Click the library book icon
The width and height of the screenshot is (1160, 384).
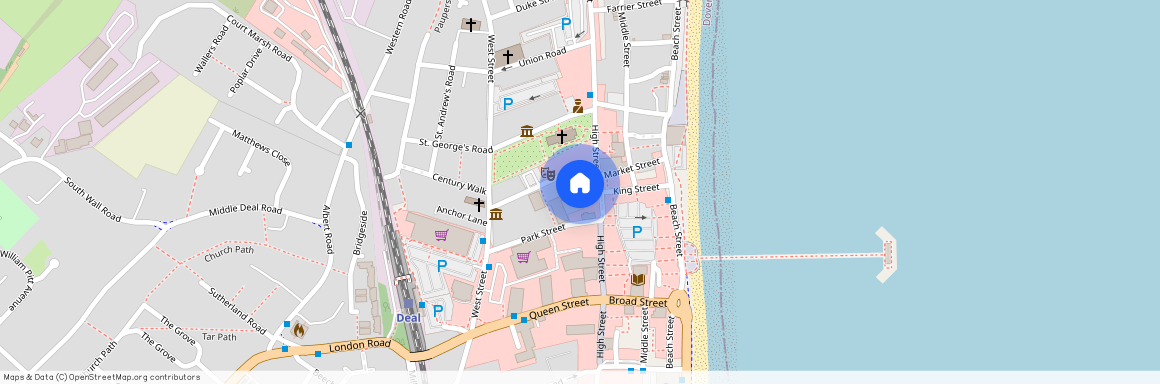click(638, 279)
